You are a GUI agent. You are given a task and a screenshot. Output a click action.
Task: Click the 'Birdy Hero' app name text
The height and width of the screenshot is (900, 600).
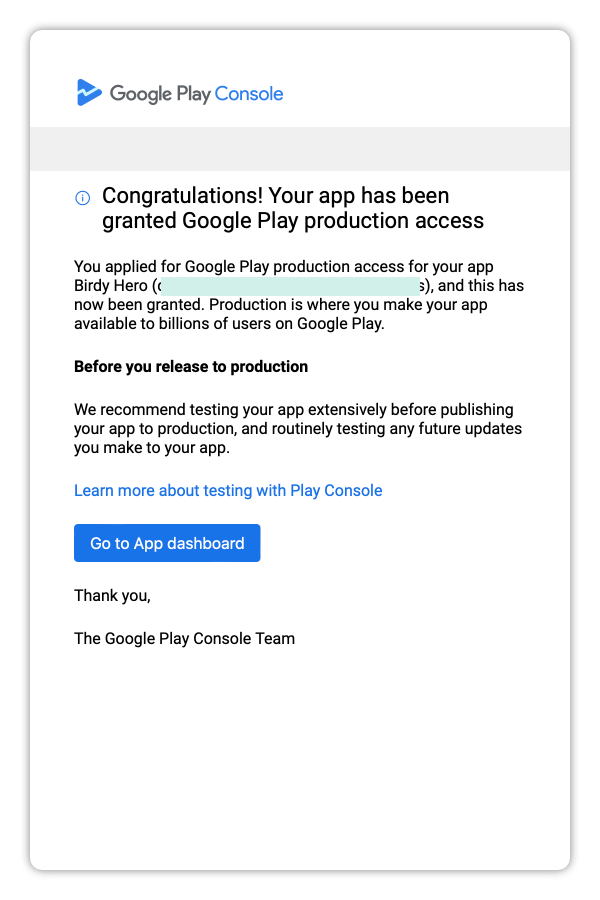(x=111, y=286)
